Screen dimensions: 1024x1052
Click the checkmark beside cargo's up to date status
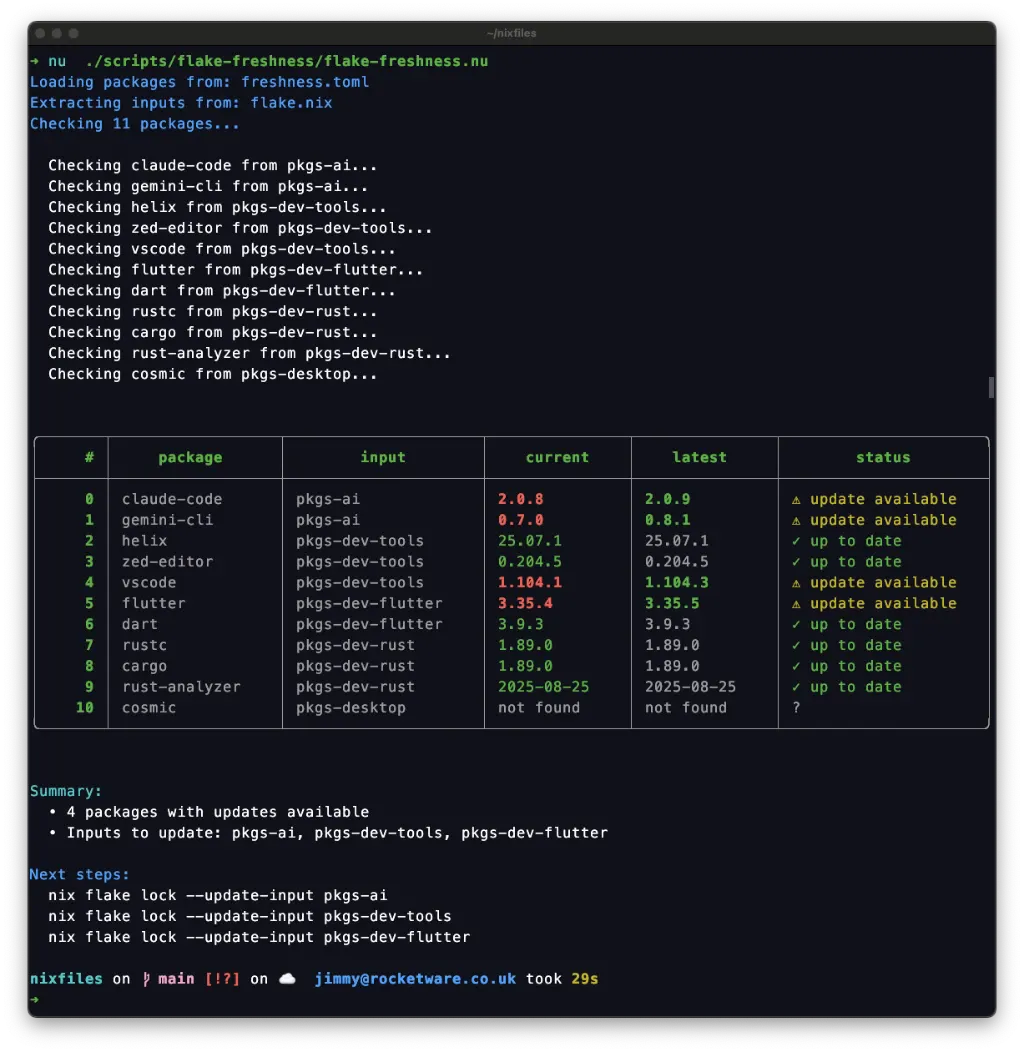point(798,666)
